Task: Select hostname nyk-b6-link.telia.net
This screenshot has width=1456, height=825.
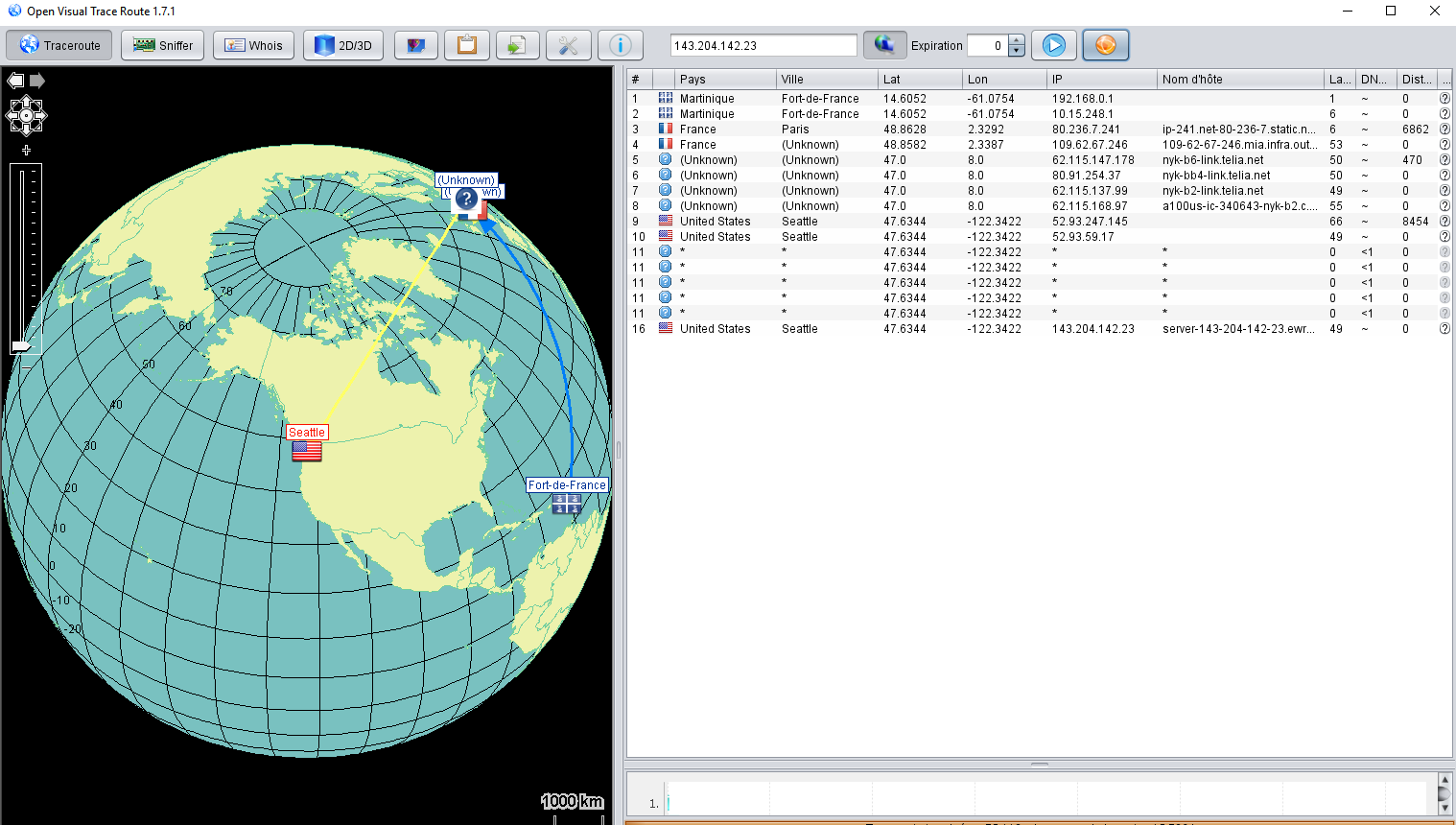Action: (1240, 160)
